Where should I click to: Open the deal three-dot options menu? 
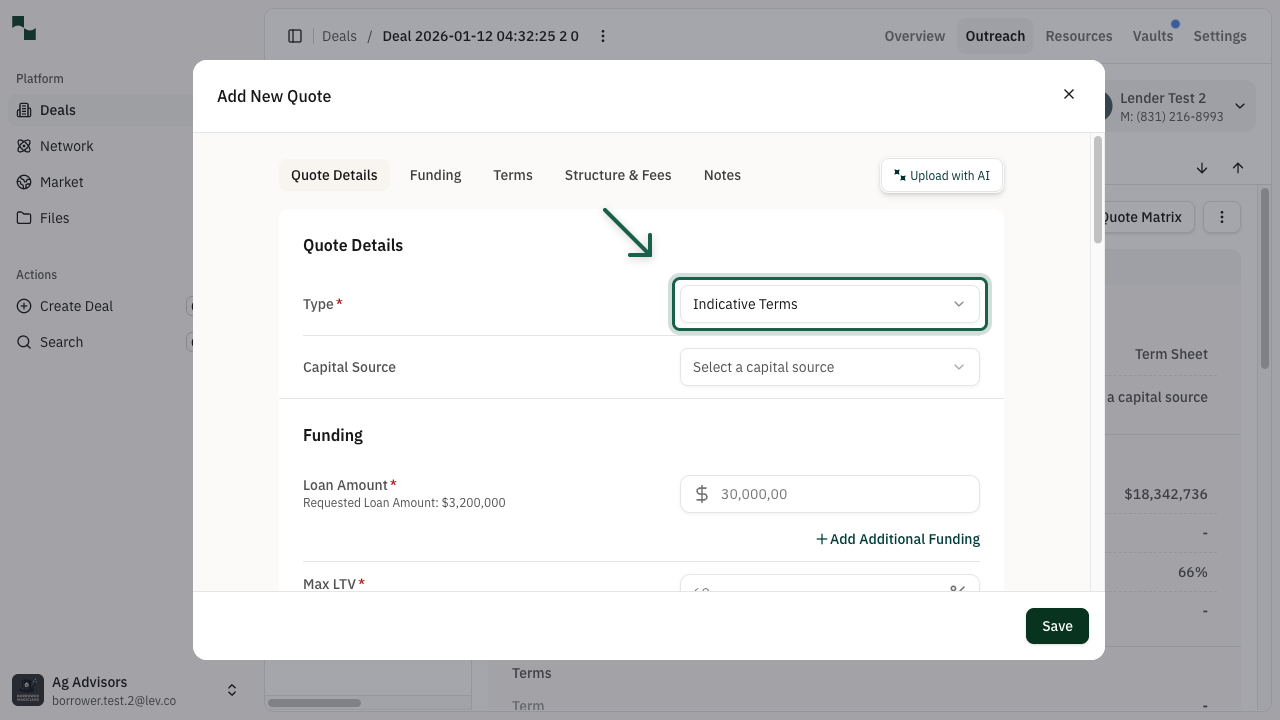click(603, 36)
